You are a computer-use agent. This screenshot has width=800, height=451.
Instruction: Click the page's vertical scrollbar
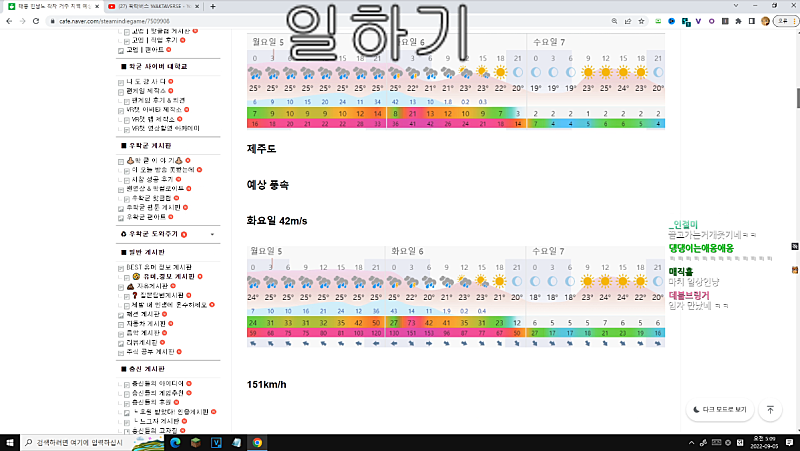(x=795, y=200)
